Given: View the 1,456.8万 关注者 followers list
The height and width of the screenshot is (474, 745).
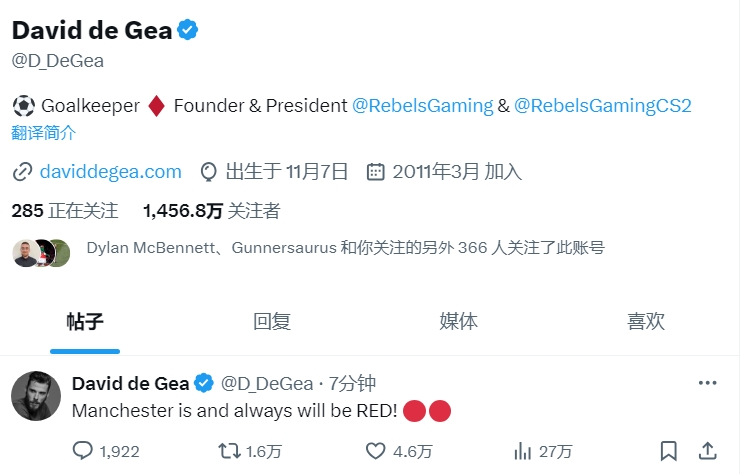Looking at the screenshot, I should [x=211, y=211].
